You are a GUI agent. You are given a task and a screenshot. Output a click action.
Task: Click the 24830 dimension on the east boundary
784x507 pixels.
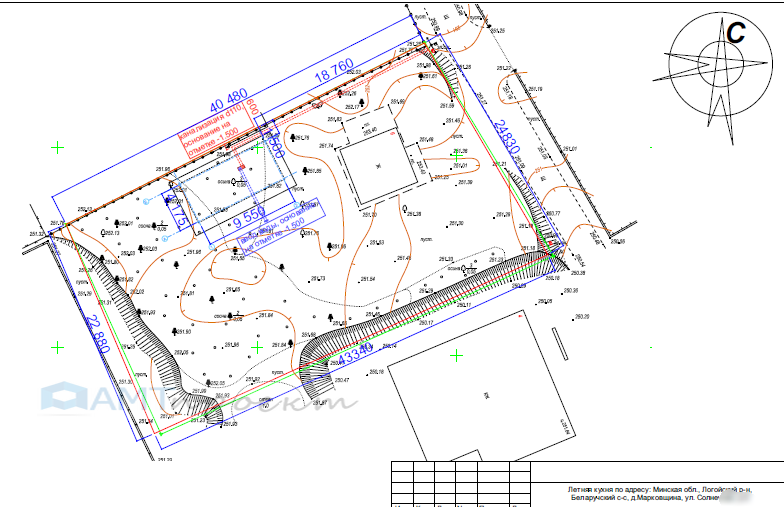coord(508,135)
